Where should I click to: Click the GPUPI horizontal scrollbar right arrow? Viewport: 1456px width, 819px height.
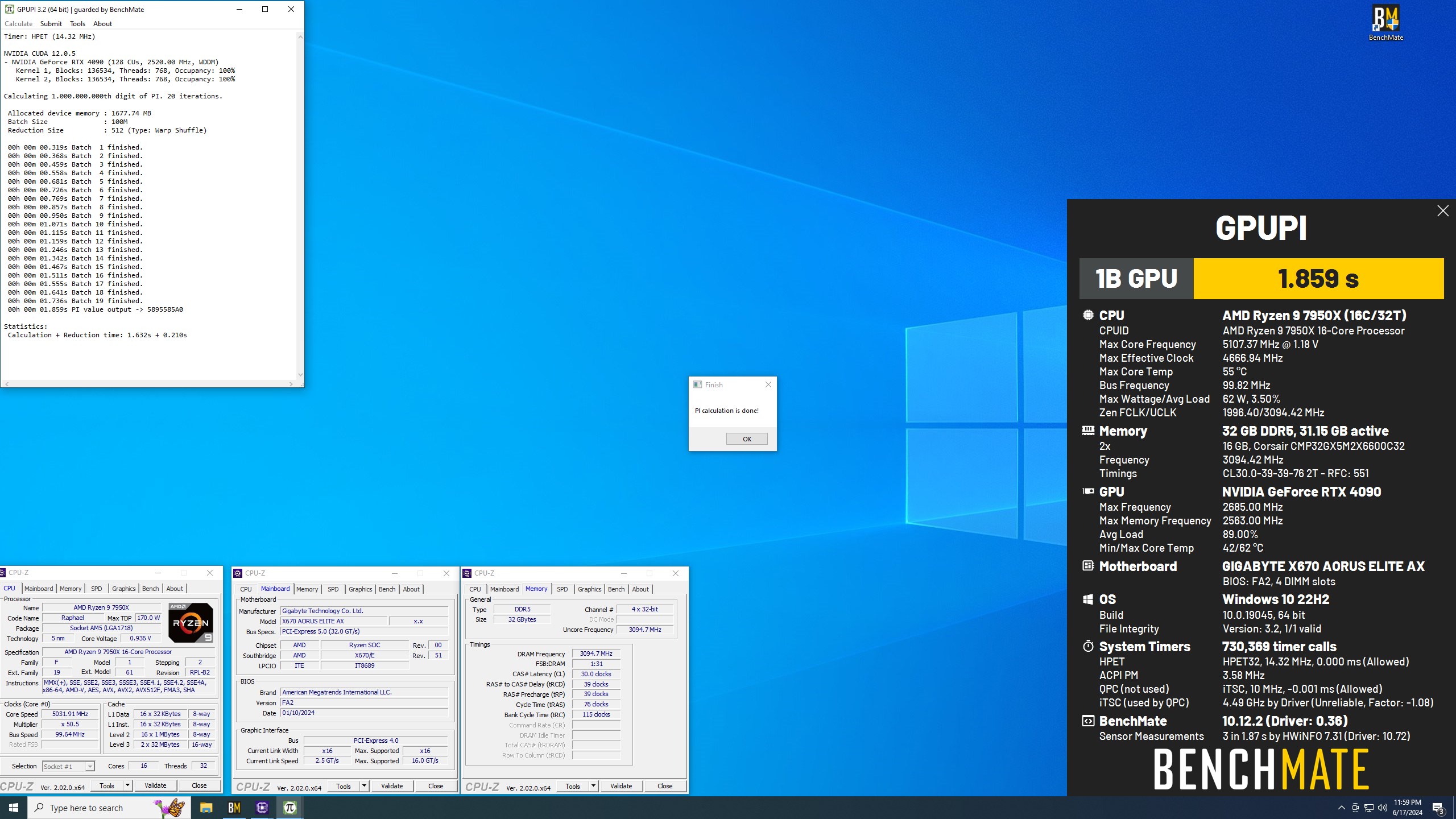tap(291, 384)
